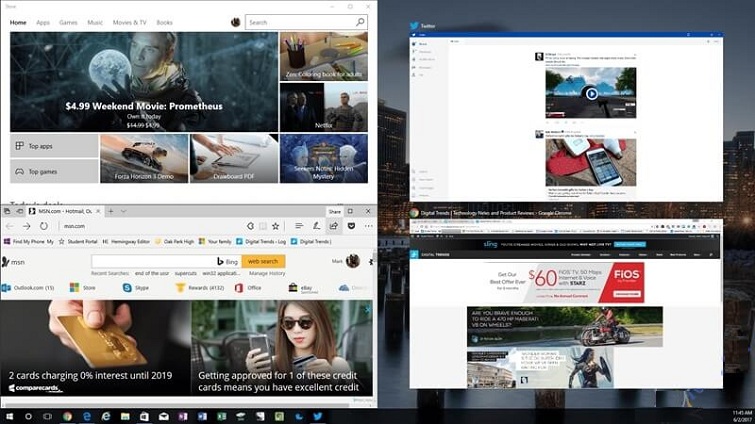Image resolution: width=755 pixels, height=424 pixels.
Task: Open the Edge Hub icon
Action: (x=298, y=226)
